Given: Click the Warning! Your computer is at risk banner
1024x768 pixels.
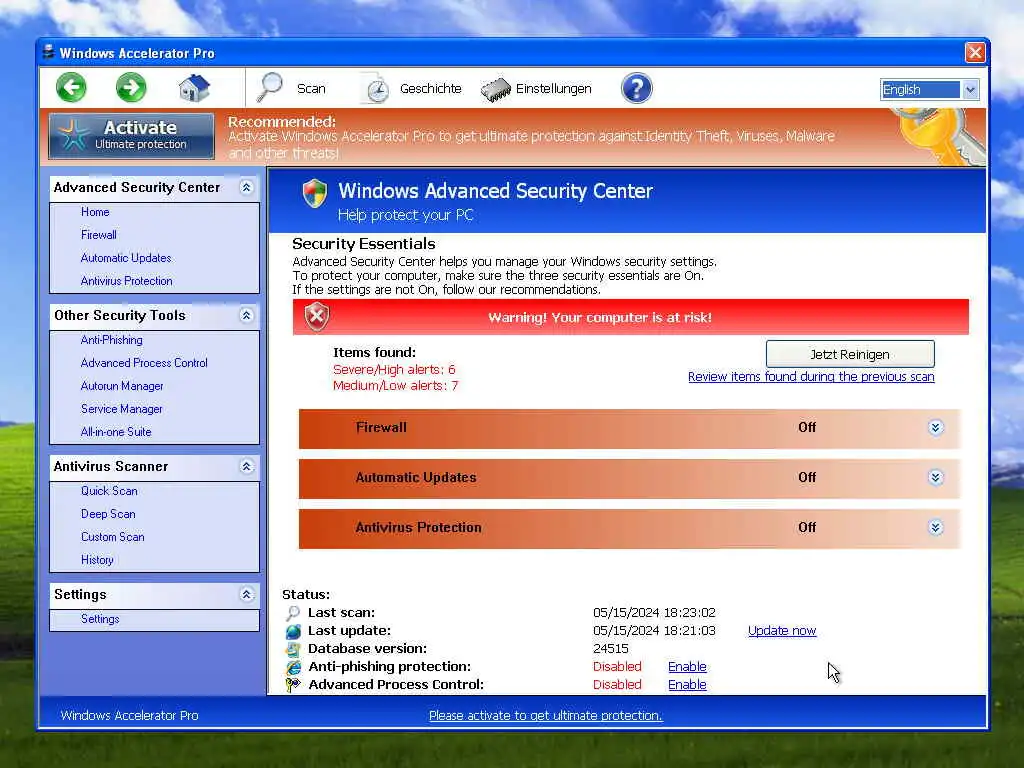Looking at the screenshot, I should coord(631,317).
